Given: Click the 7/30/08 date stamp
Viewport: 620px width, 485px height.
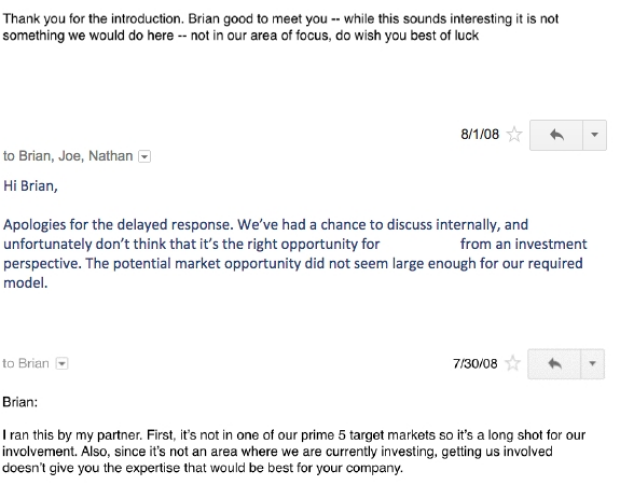Looking at the screenshot, I should [x=475, y=364].
